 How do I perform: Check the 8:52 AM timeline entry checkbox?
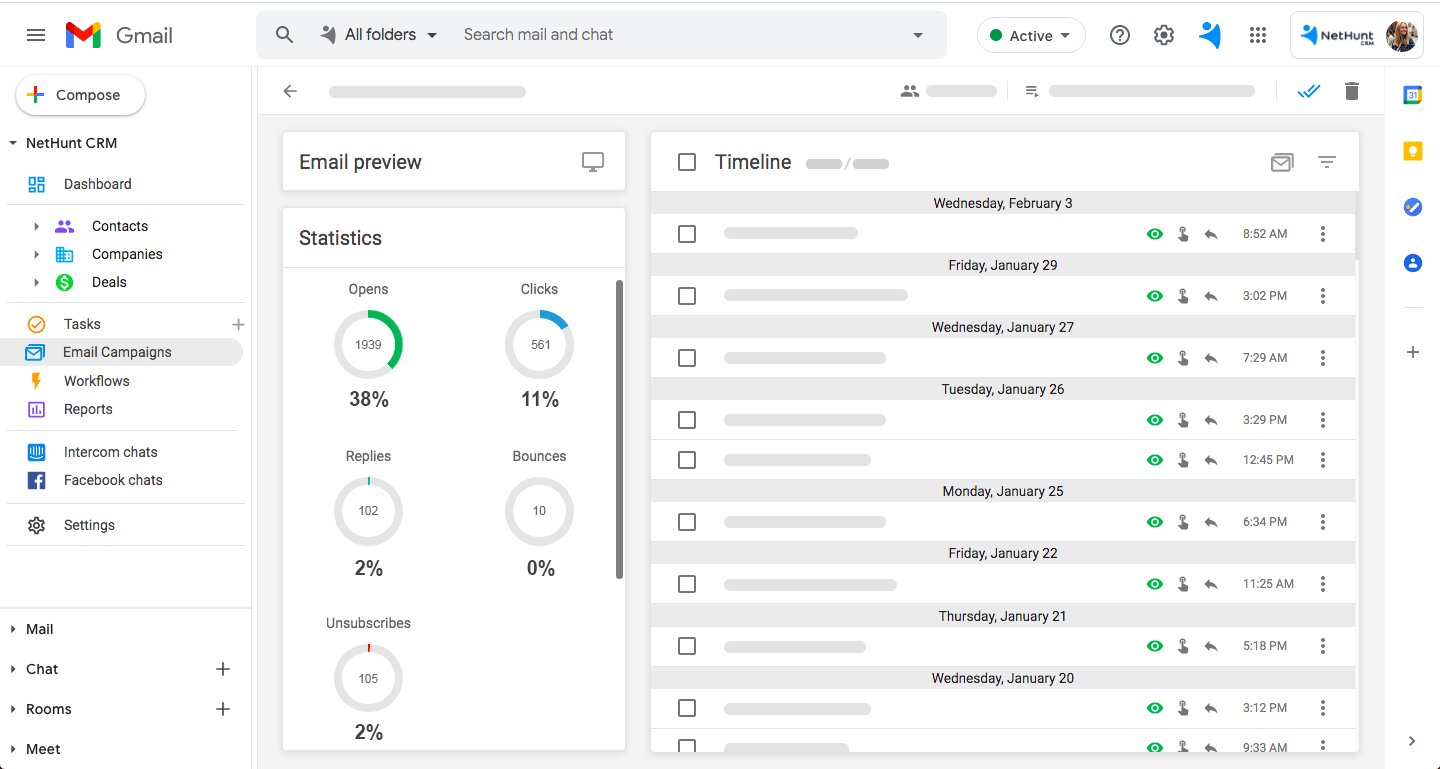coord(687,234)
